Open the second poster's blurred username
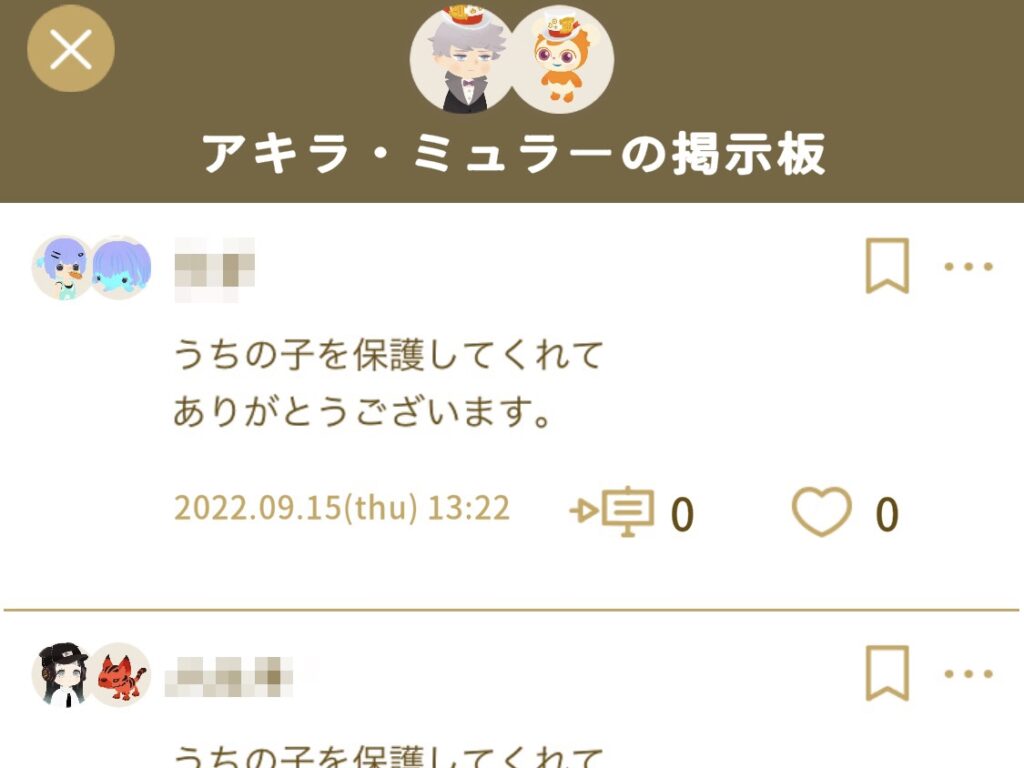This screenshot has width=1024, height=768. pos(229,677)
